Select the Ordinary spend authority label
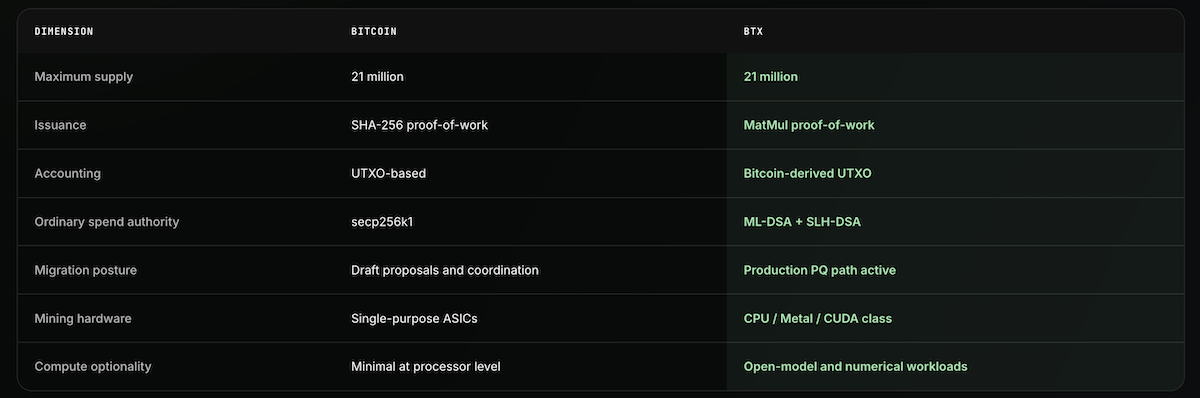The height and width of the screenshot is (398, 1200). 107,221
